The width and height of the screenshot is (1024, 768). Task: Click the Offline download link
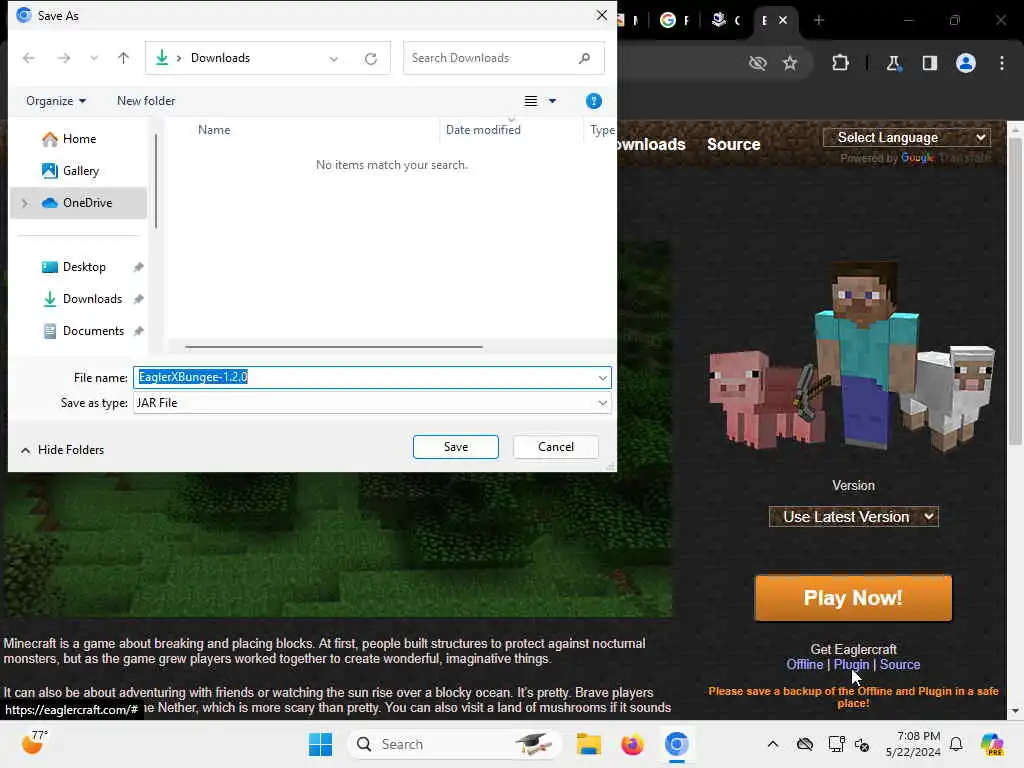(x=805, y=664)
